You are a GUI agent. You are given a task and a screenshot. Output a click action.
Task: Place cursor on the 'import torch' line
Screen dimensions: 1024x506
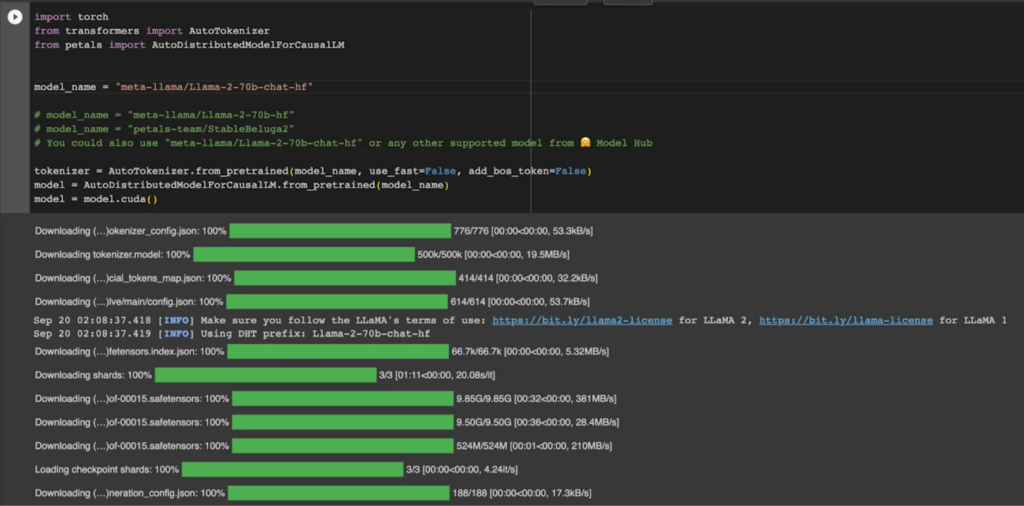(72, 17)
